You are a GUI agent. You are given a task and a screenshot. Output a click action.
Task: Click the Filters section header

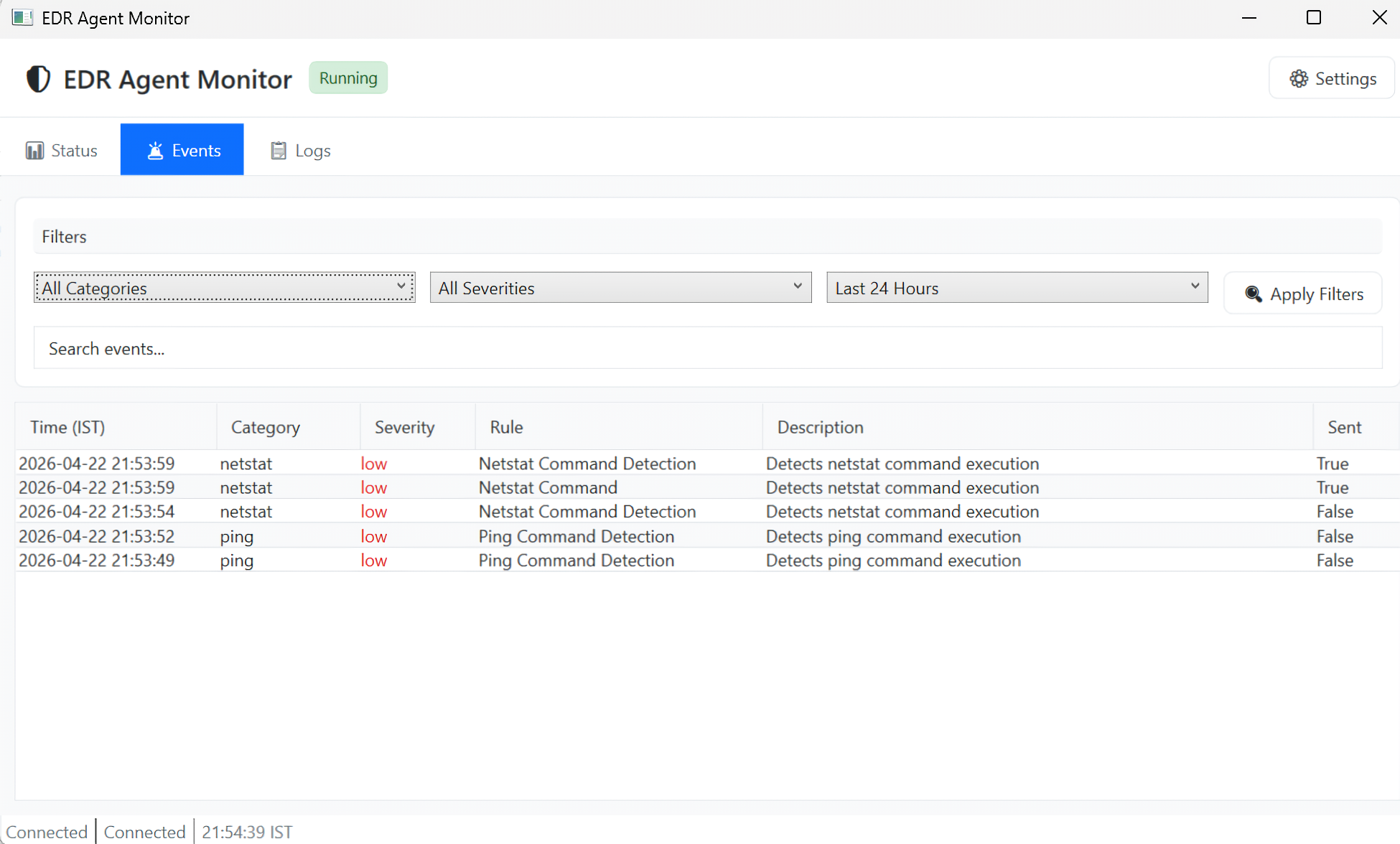pos(708,236)
